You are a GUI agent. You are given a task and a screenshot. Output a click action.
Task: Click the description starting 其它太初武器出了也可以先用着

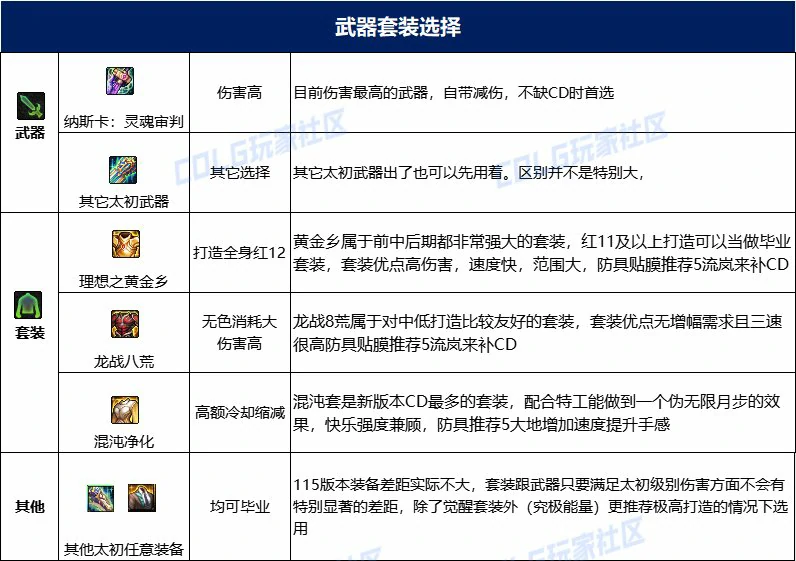pos(469,173)
